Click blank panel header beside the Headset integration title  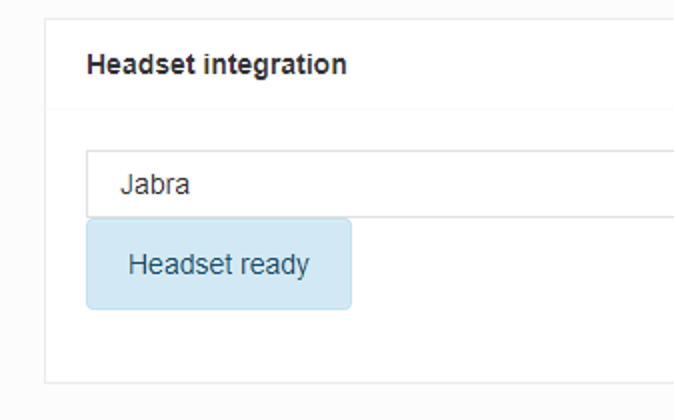(509, 65)
